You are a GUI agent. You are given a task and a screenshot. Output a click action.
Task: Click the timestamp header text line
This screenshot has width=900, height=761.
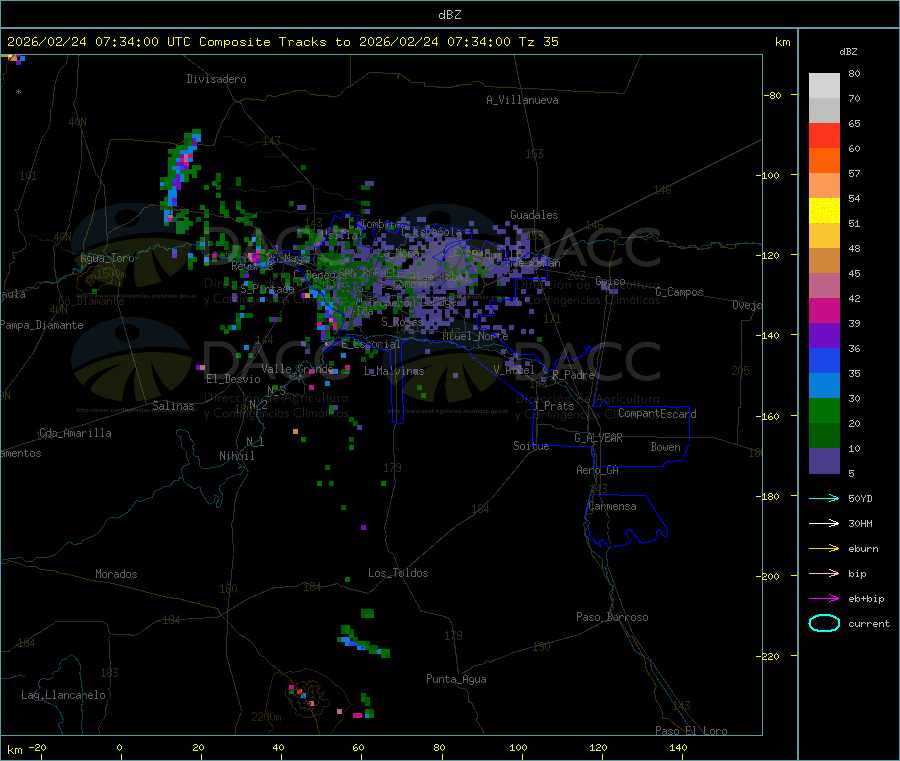283,42
